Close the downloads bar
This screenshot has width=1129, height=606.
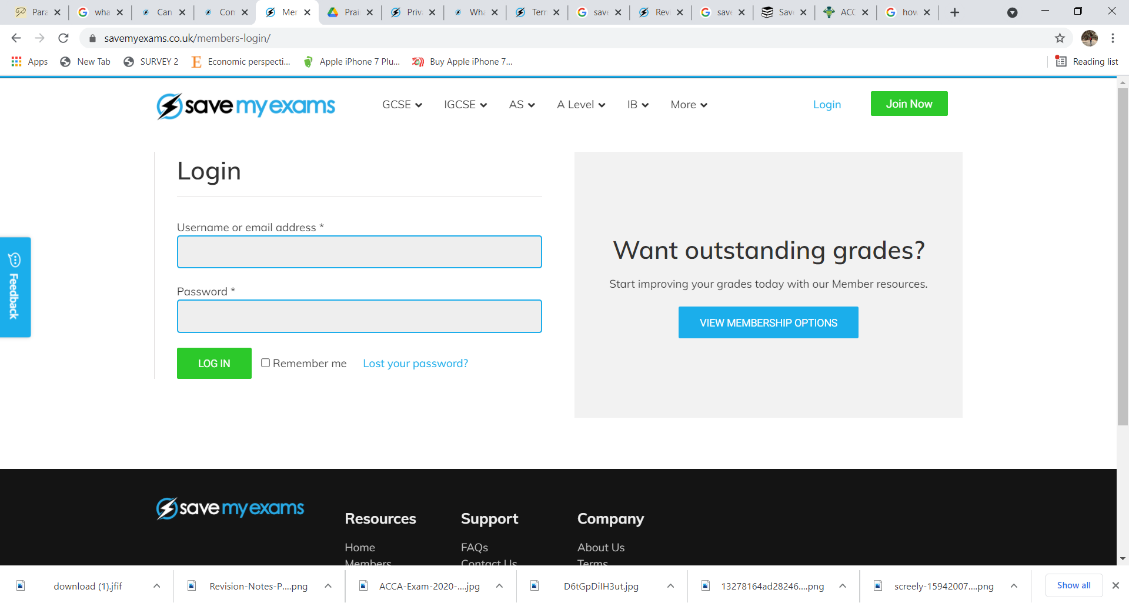(1115, 586)
